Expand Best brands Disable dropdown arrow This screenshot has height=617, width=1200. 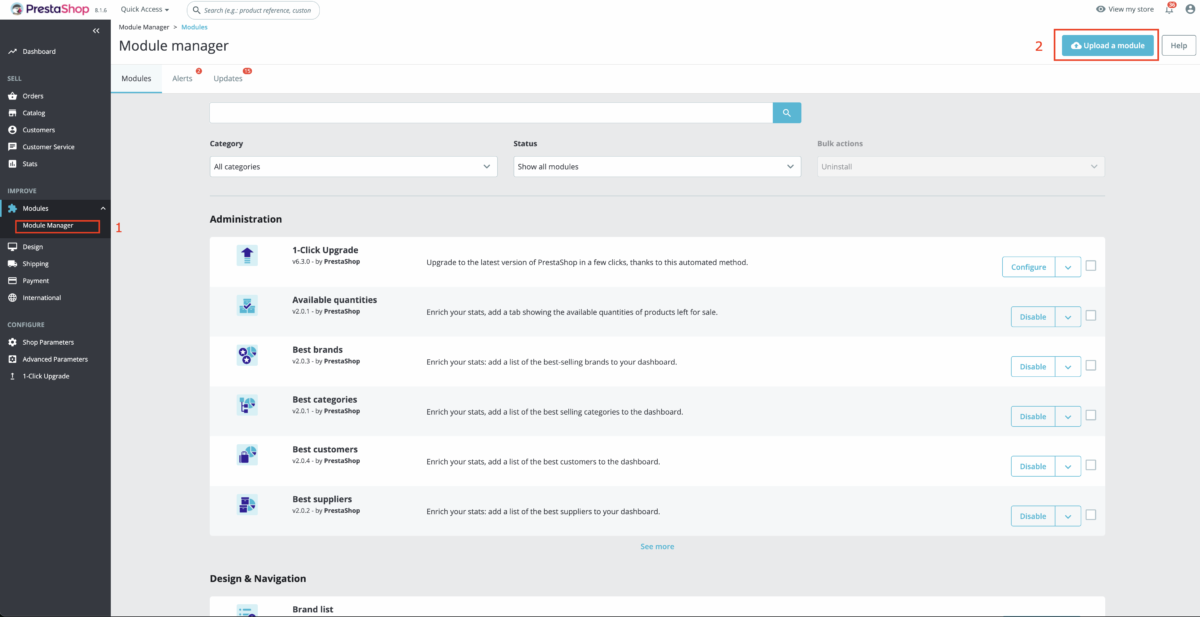(1068, 367)
